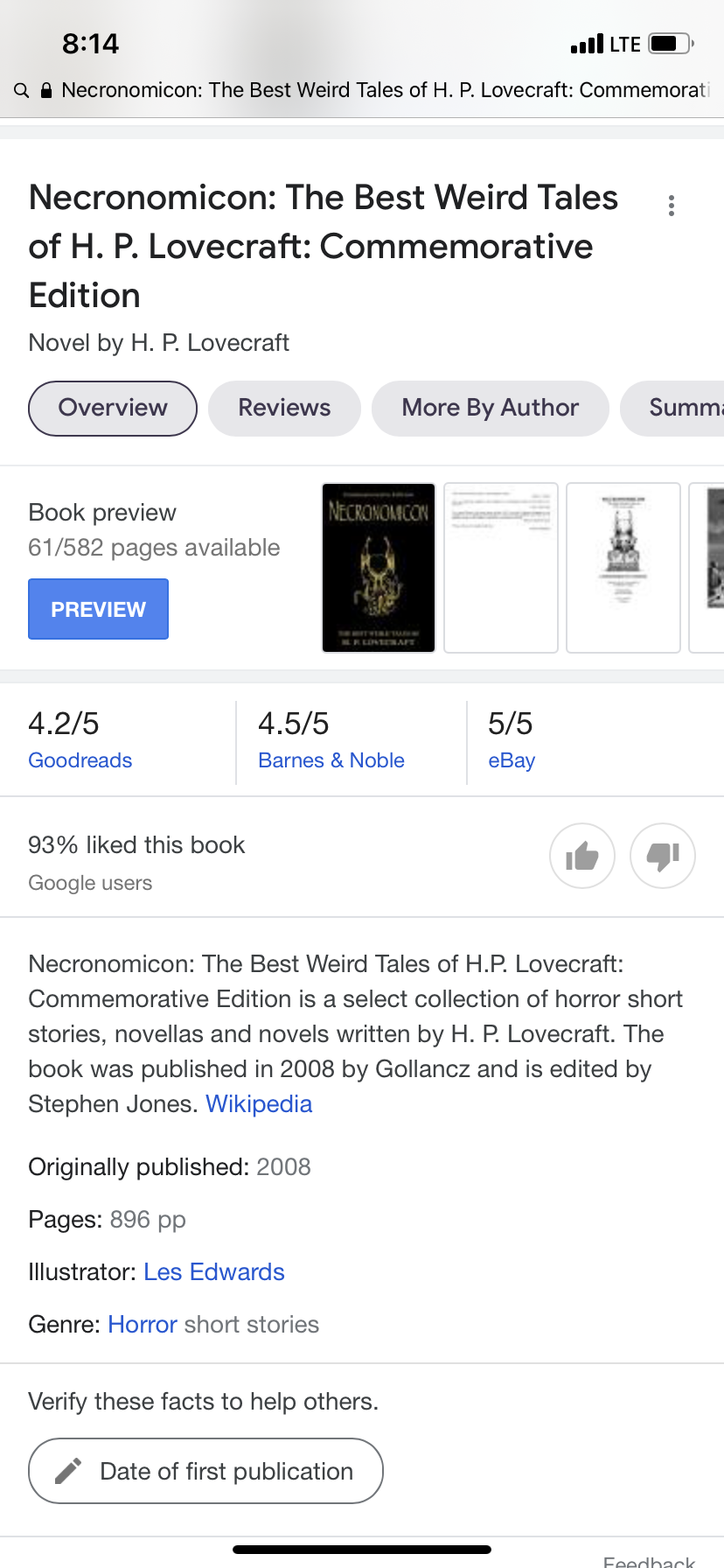Tap the 'Pages: 896 pp' line
The width and height of the screenshot is (724, 1568).
coord(108,1220)
